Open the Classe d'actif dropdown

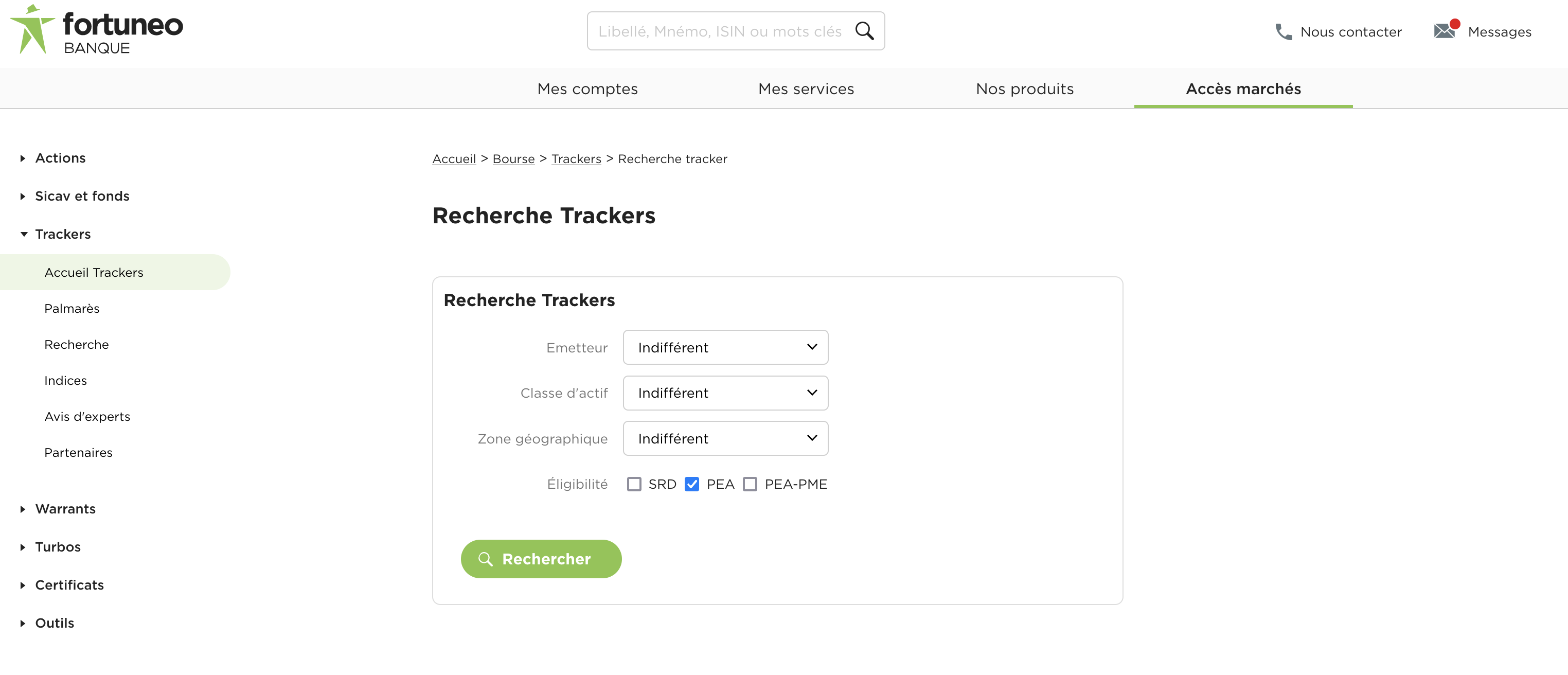pyautogui.click(x=725, y=393)
